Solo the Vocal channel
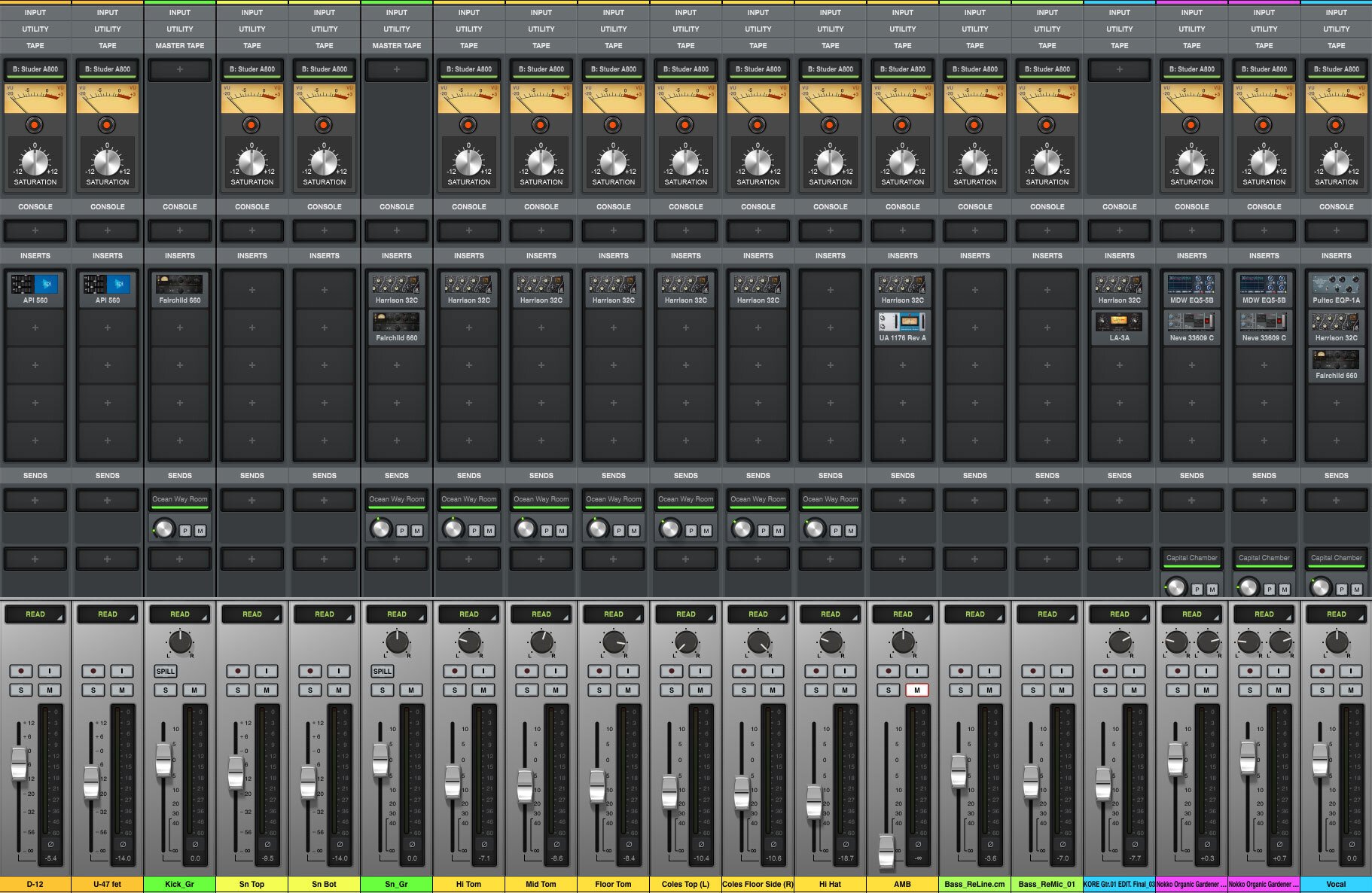 (1322, 690)
